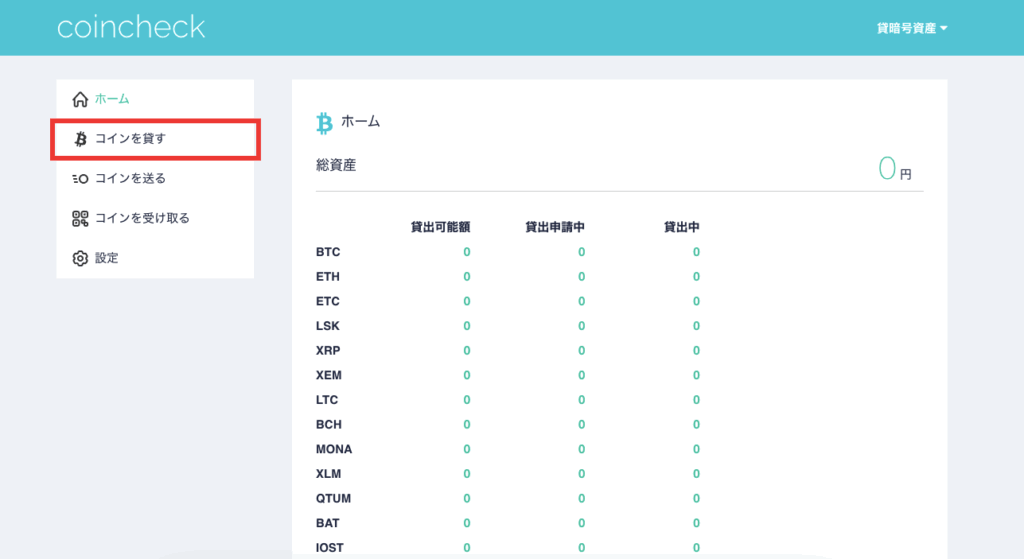Click the QR code icon in sidebar
Viewport: 1024px width, 559px height.
pos(81,218)
